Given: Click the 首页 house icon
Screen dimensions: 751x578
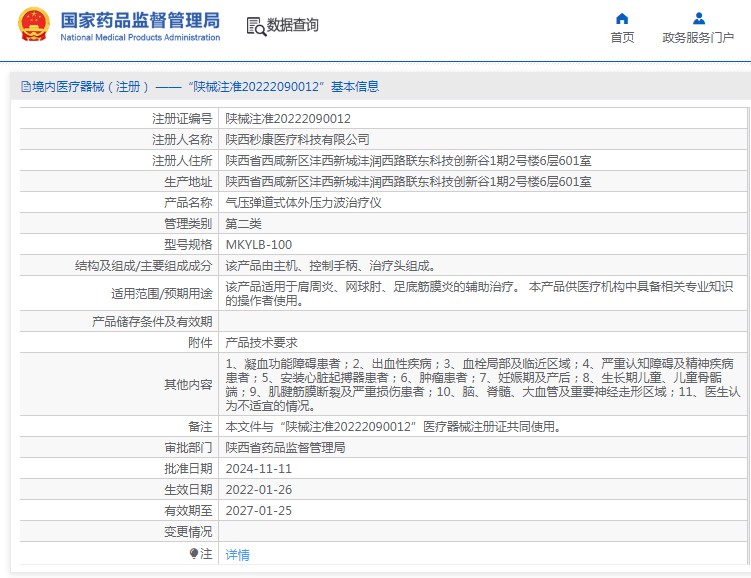Looking at the screenshot, I should coord(622,18).
